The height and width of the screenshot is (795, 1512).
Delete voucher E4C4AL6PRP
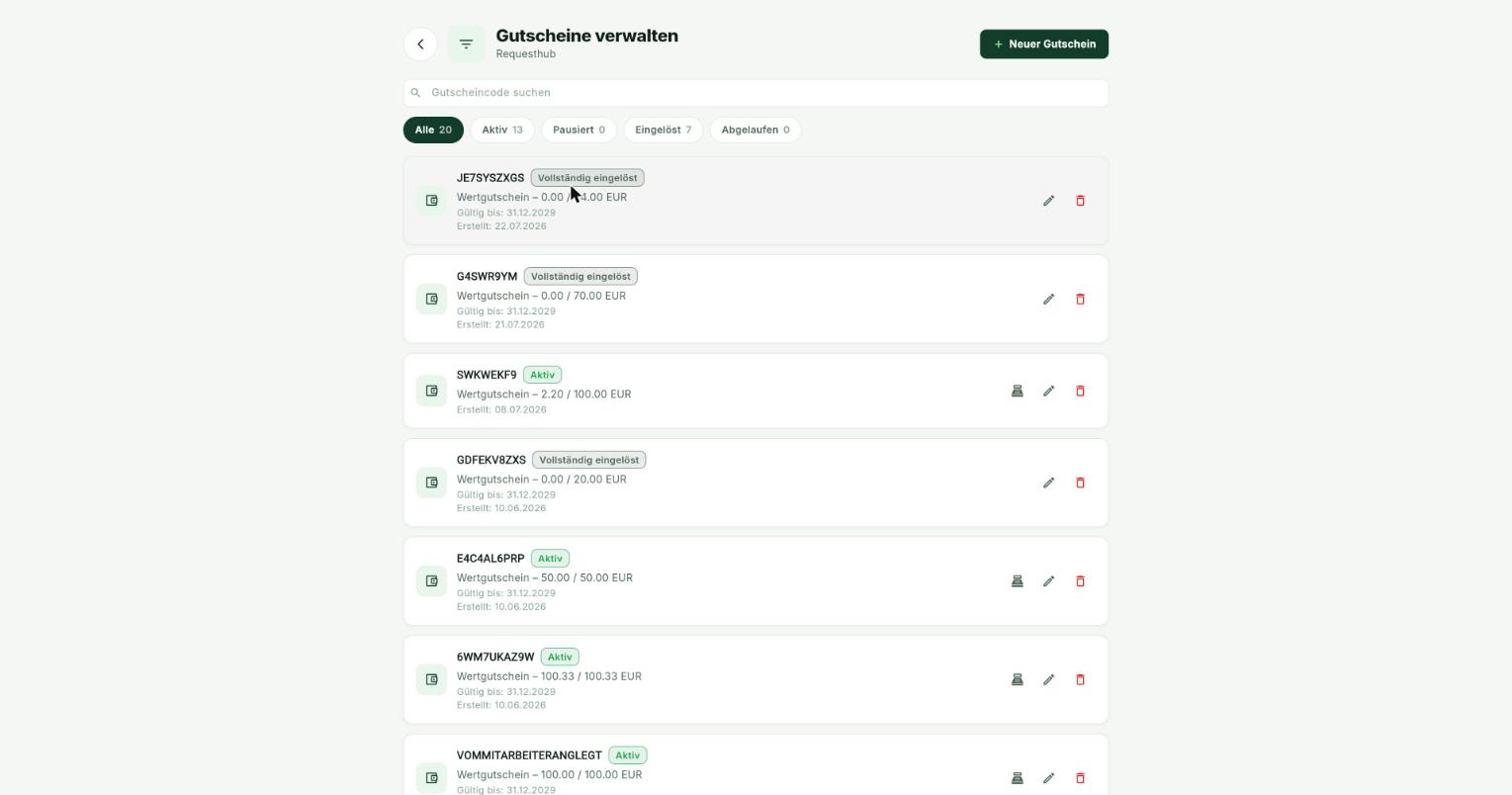point(1080,581)
